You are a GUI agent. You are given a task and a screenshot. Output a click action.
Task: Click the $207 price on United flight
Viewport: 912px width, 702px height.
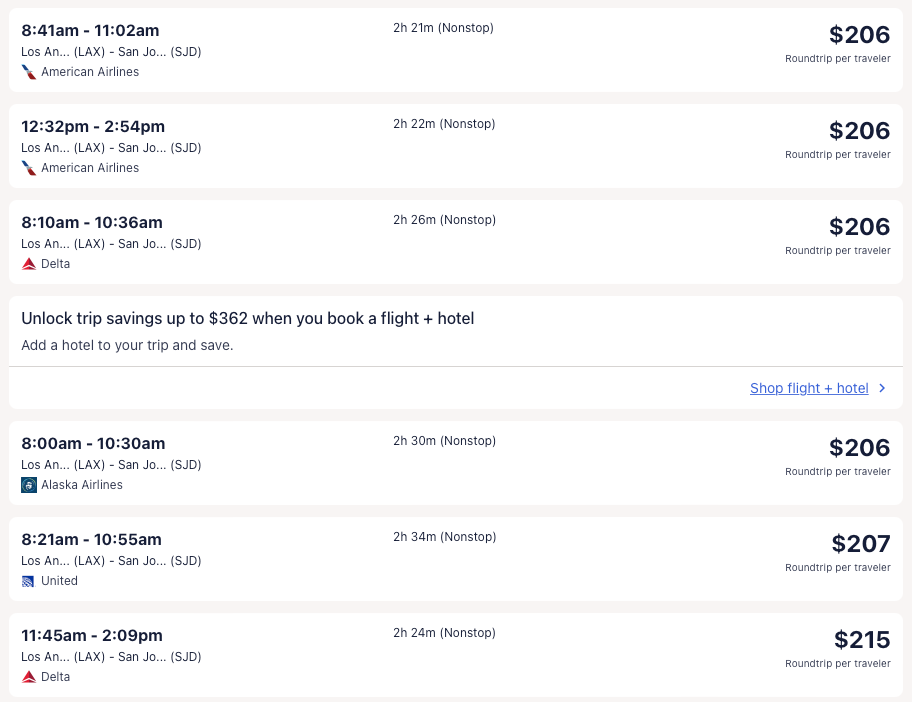pyautogui.click(x=860, y=544)
